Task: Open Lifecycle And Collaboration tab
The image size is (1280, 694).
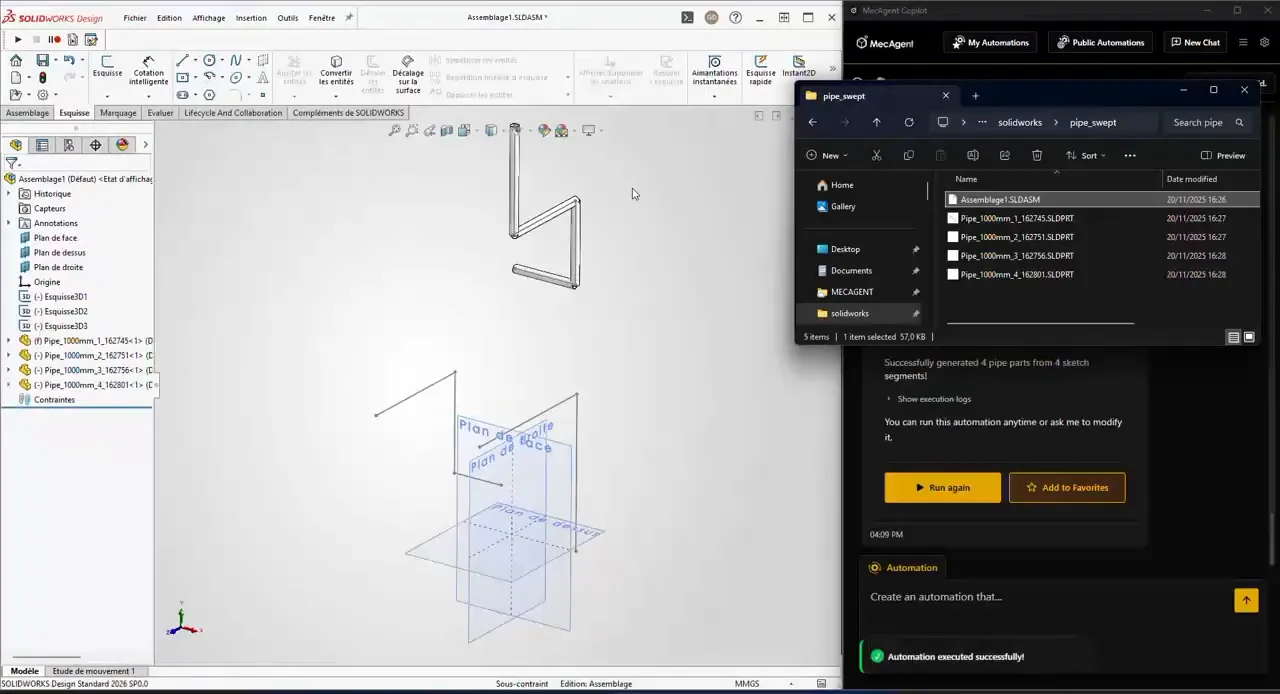Action: (233, 113)
